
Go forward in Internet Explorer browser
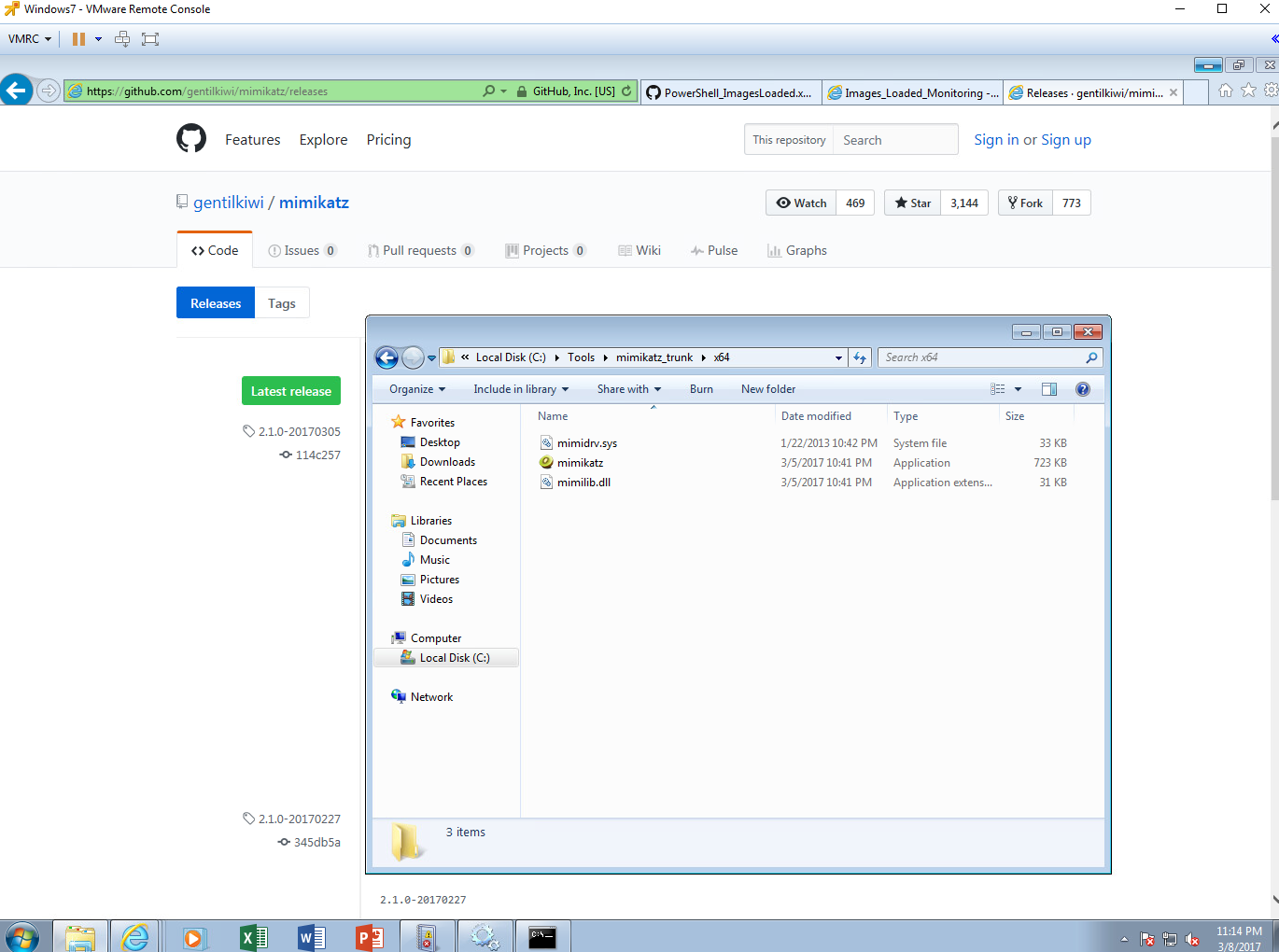pos(49,91)
